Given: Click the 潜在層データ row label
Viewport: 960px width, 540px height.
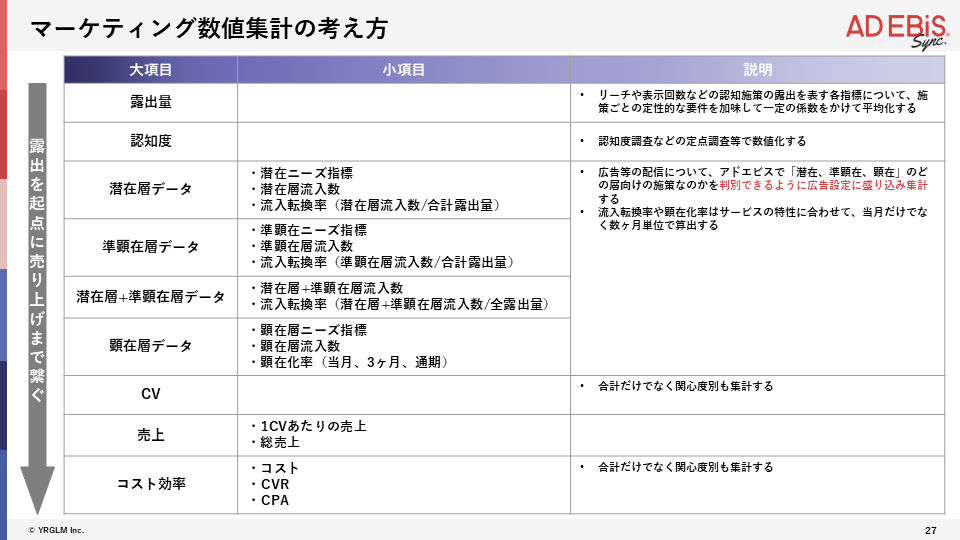Looking at the screenshot, I should click(151, 189).
